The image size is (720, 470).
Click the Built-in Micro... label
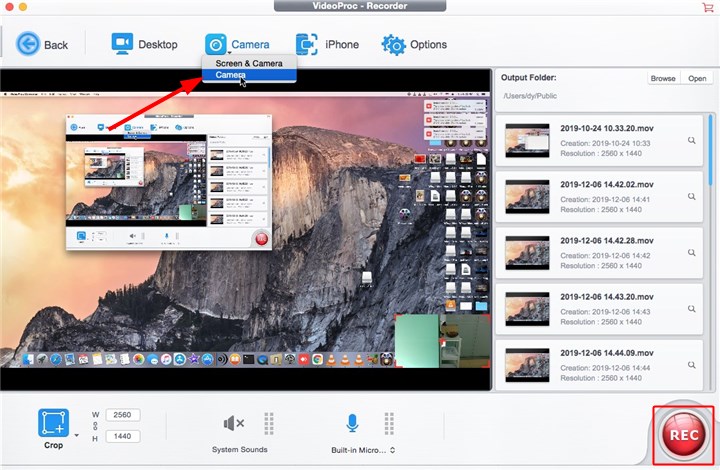(359, 450)
